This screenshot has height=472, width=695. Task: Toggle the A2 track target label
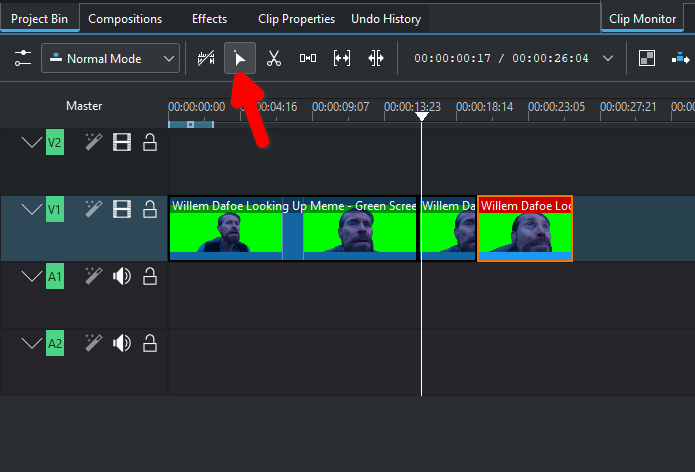[x=55, y=343]
